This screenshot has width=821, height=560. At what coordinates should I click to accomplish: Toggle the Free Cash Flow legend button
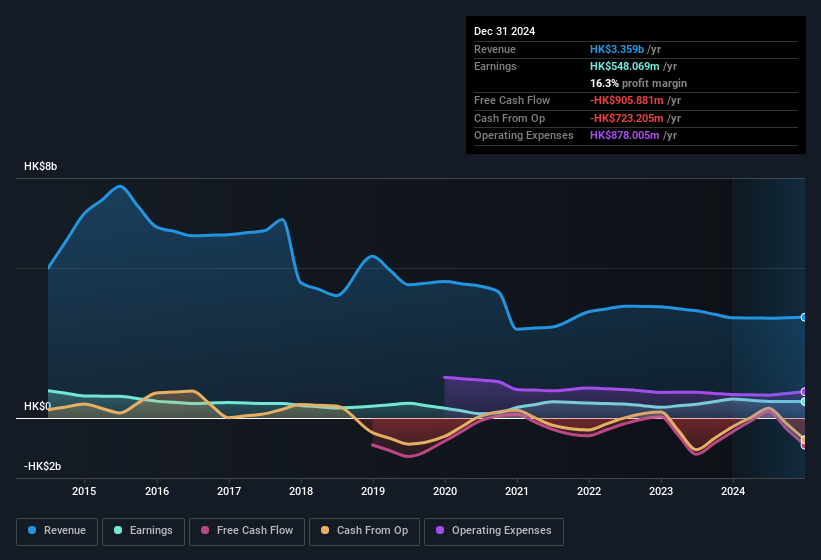tap(247, 531)
